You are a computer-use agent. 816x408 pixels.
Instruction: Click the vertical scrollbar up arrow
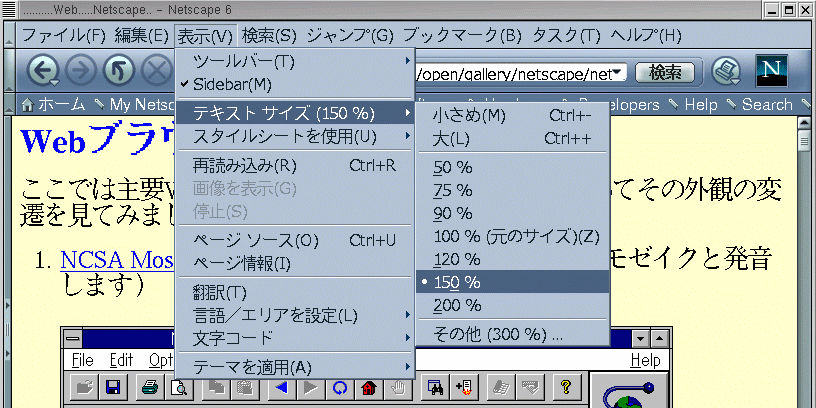(805, 124)
